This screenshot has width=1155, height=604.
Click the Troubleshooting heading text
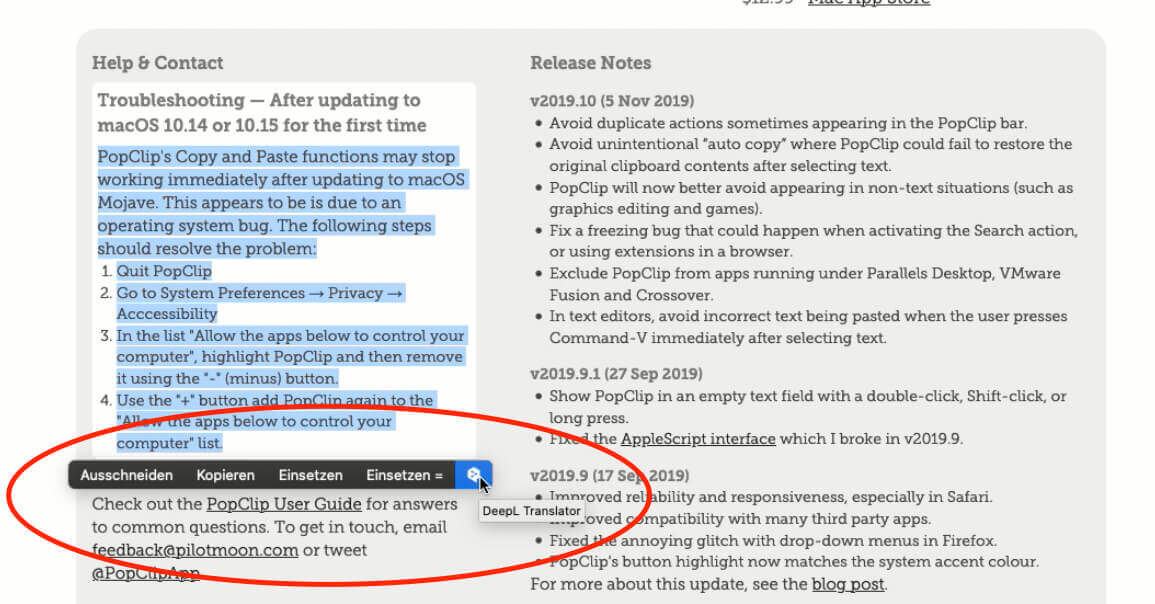point(261,112)
